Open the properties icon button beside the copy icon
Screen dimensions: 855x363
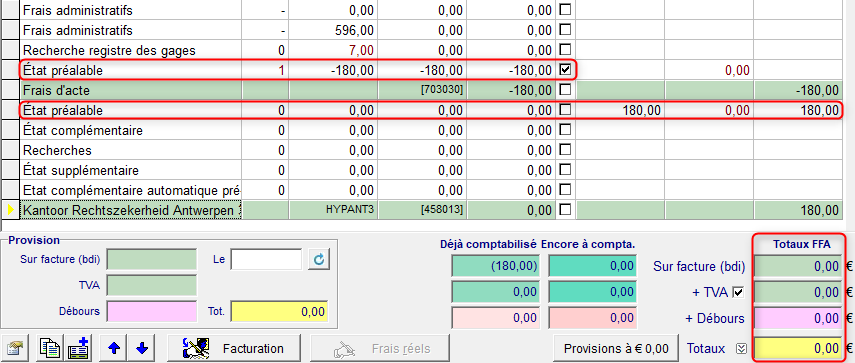click(x=14, y=348)
